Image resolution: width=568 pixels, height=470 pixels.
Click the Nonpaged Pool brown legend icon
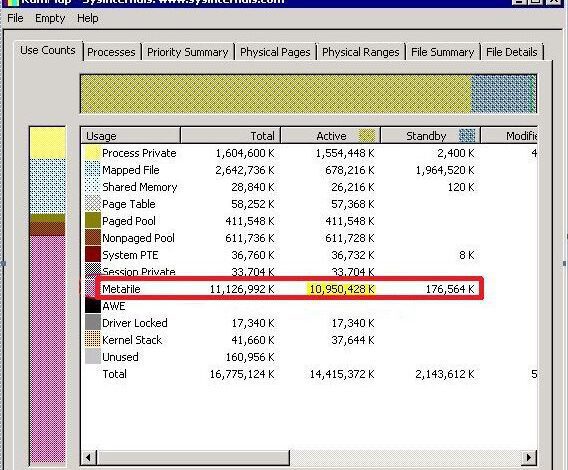tap(92, 238)
